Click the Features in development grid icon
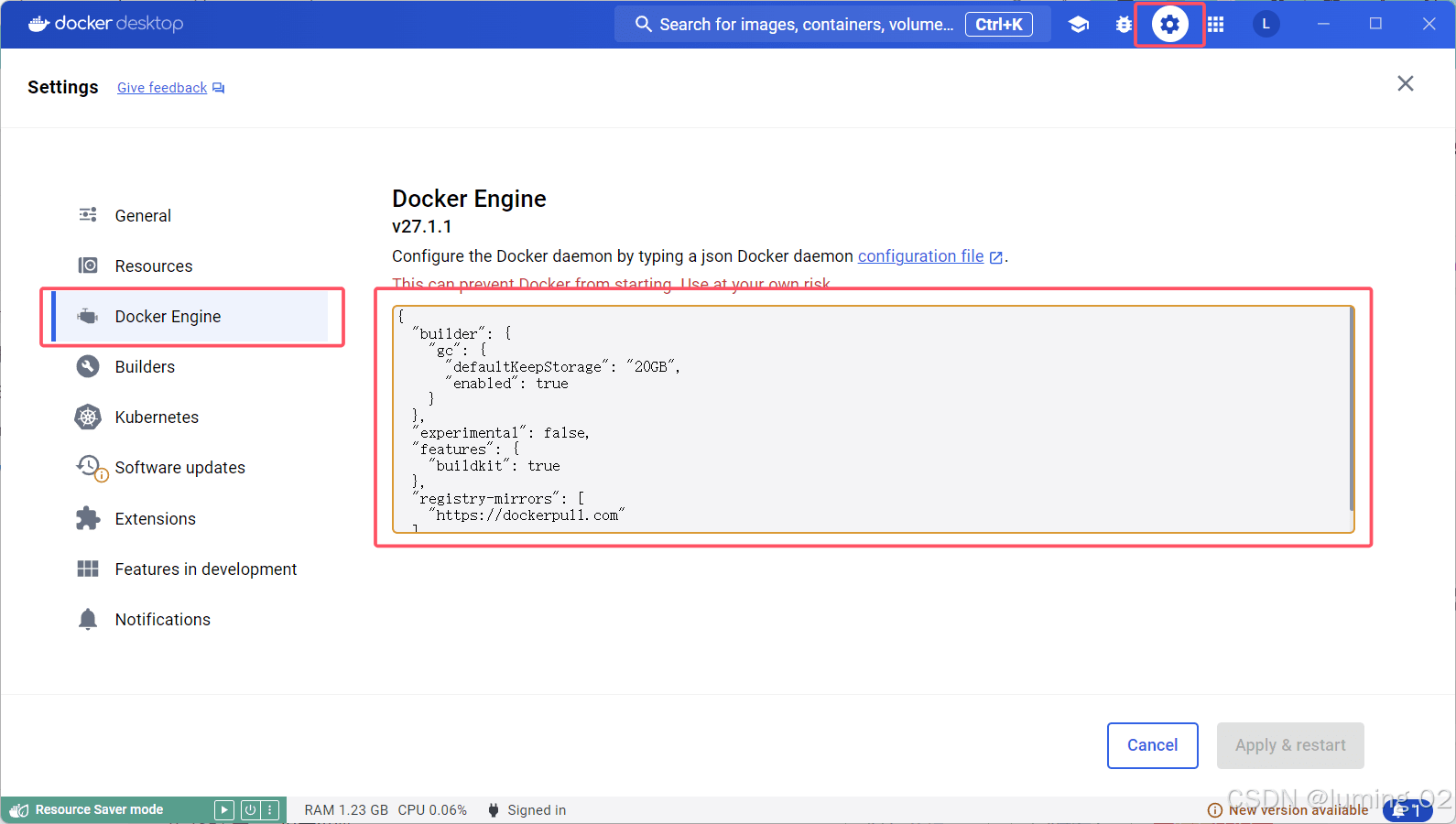 click(88, 569)
